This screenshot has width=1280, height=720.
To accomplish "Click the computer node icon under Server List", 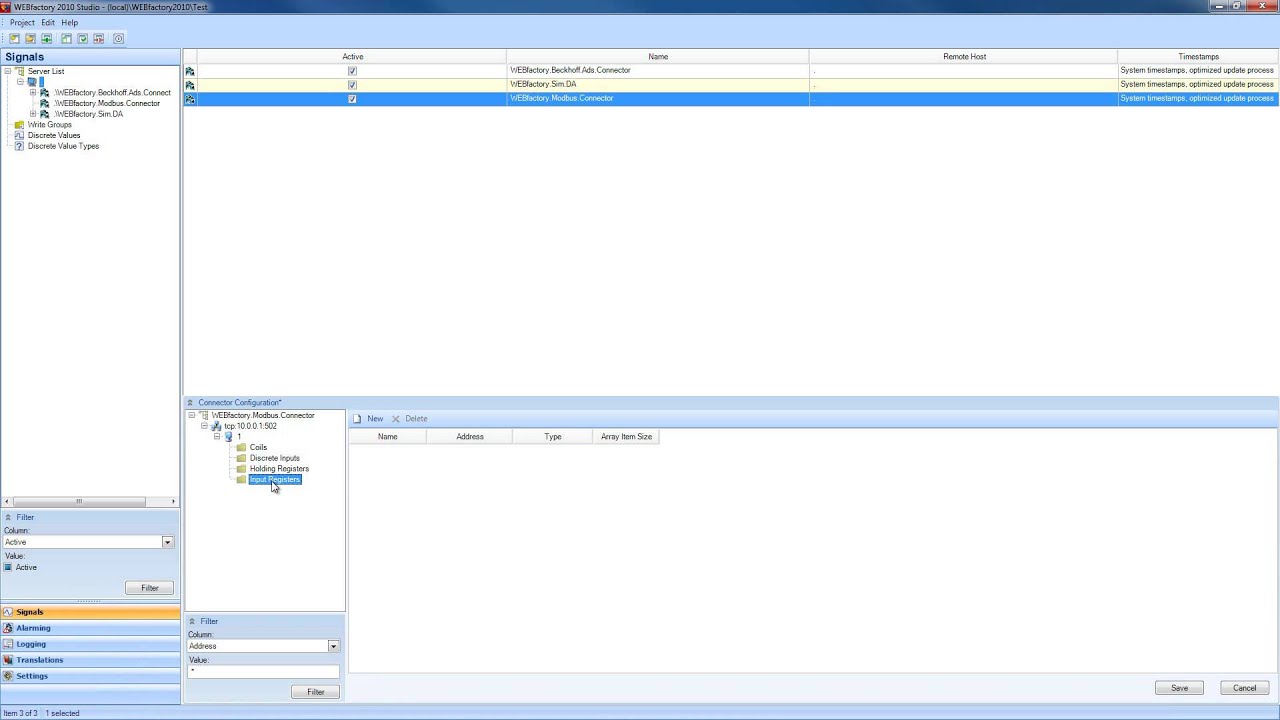I will (x=32, y=82).
